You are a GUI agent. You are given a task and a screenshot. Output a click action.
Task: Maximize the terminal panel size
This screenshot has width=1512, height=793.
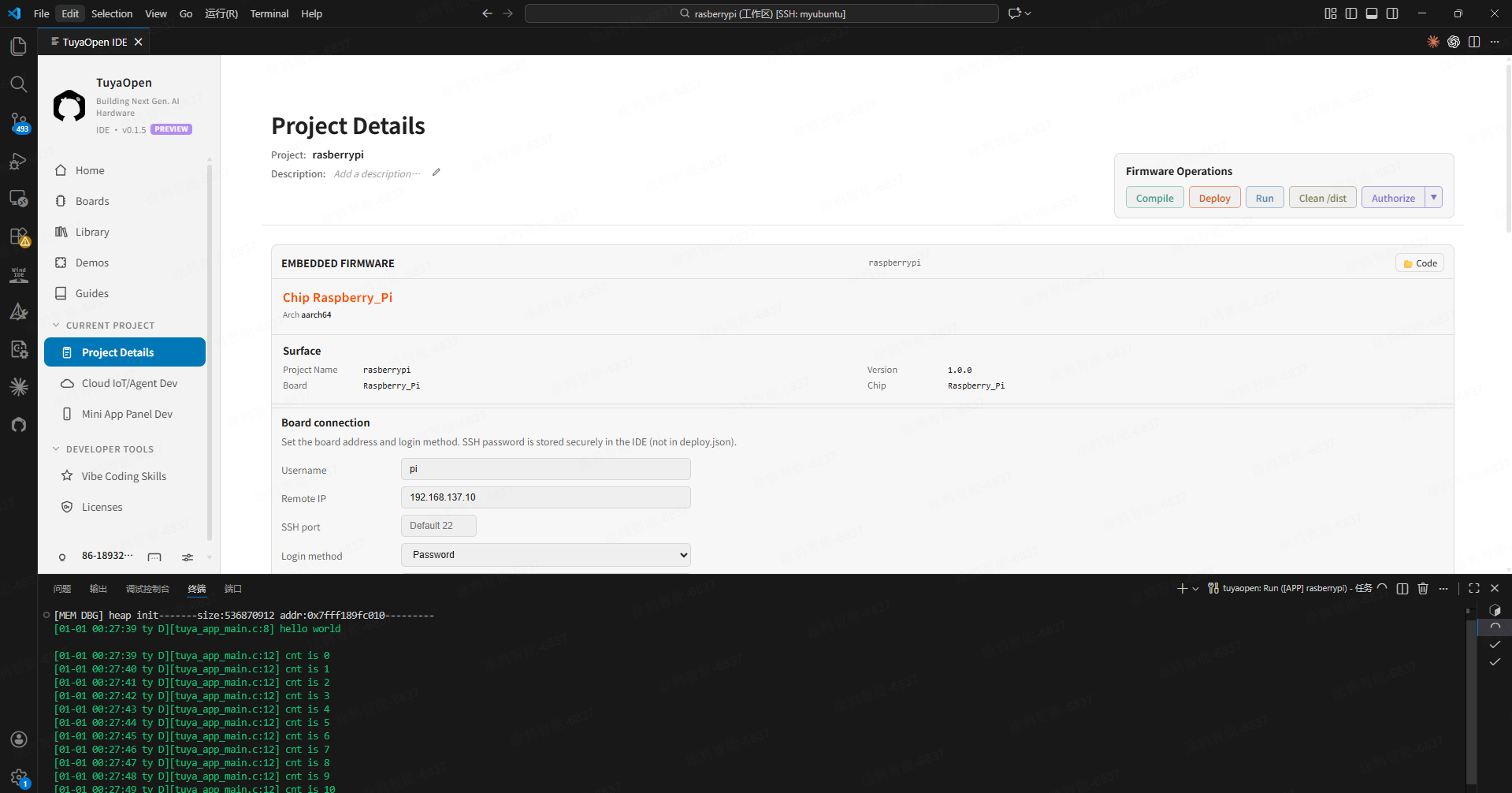(1474, 588)
